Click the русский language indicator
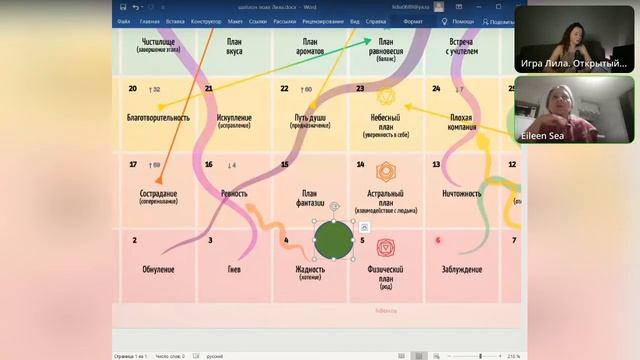 (x=215, y=356)
